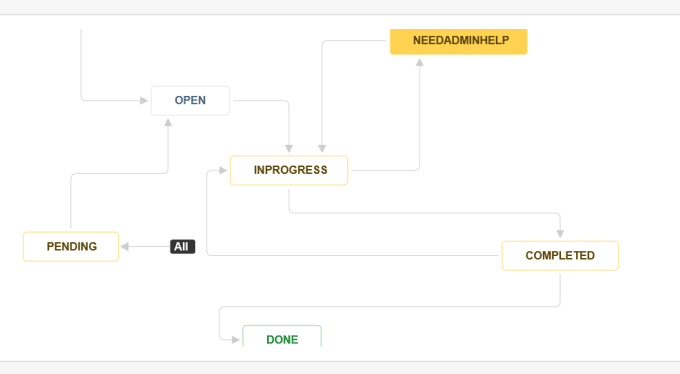The height and width of the screenshot is (374, 680).
Task: Click arrowhead entering OPEN from left
Action: (x=144, y=101)
